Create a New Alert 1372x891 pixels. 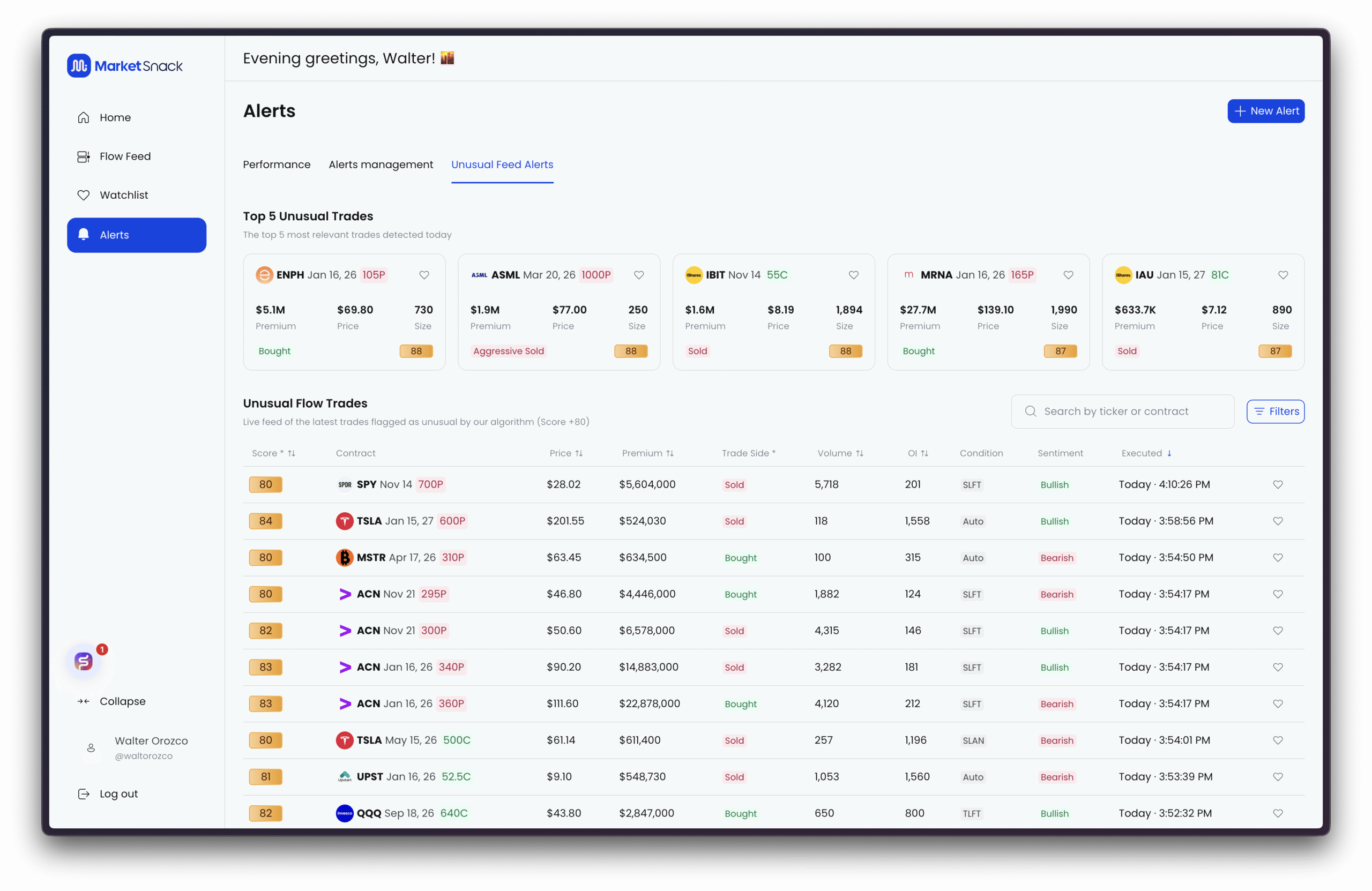click(x=1265, y=111)
